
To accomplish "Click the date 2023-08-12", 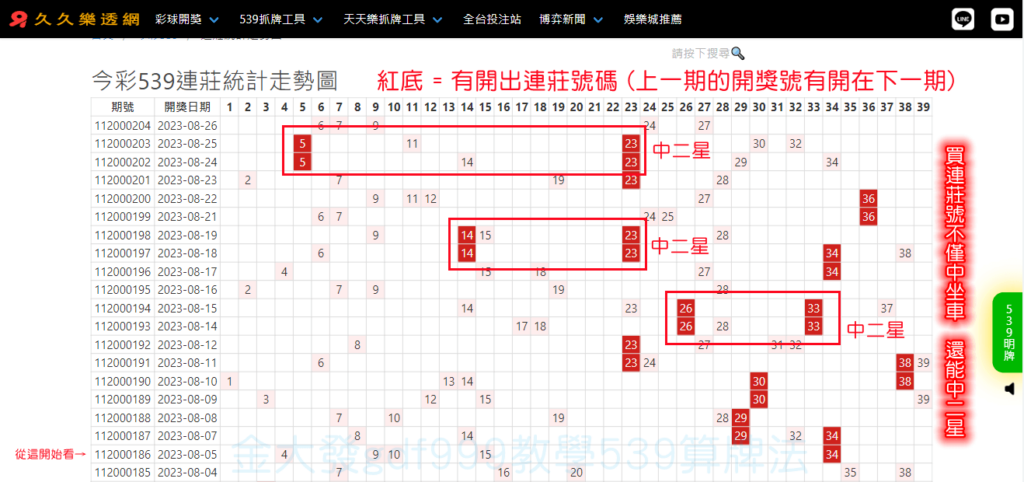I will pos(187,344).
